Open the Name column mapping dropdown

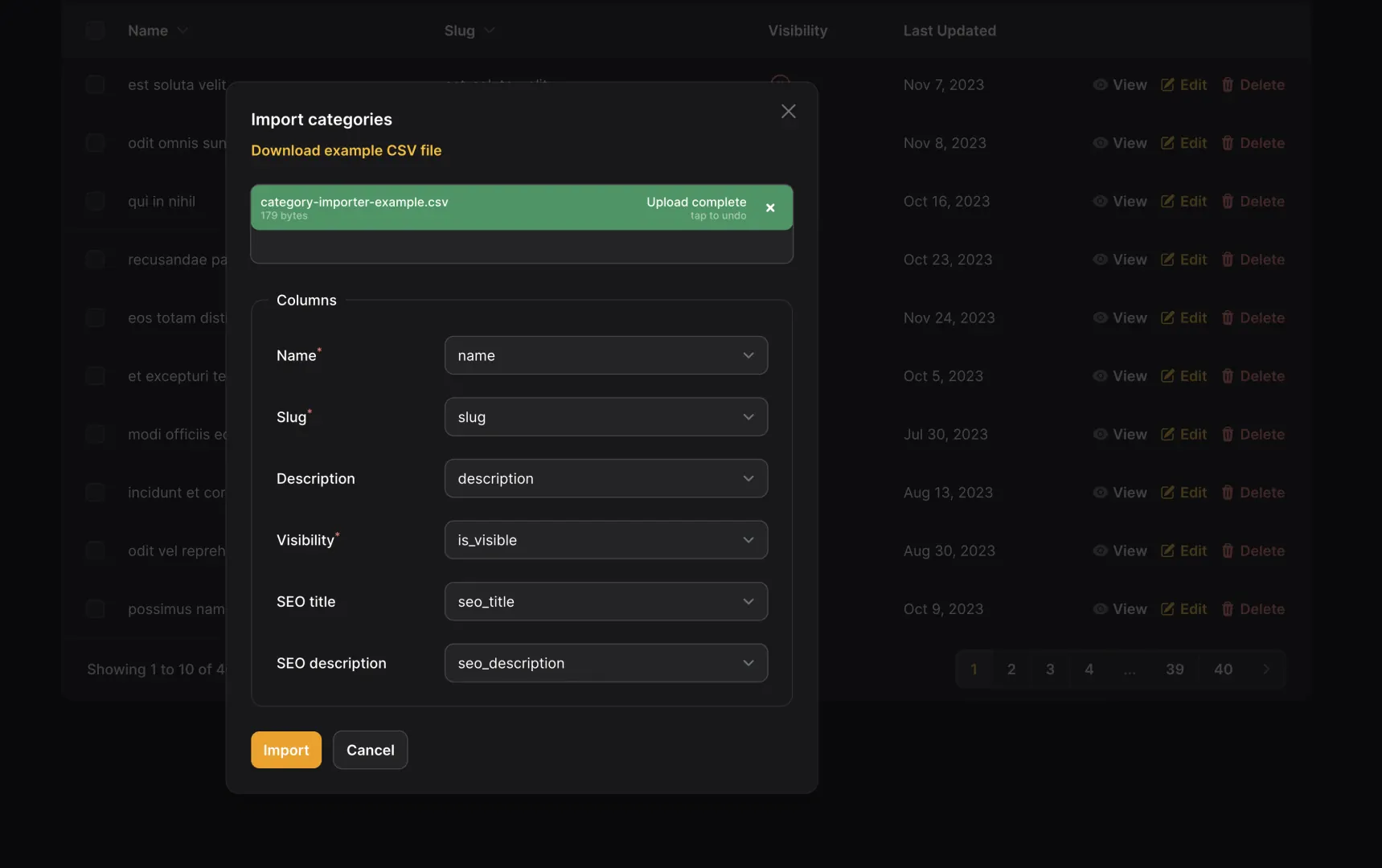tap(605, 354)
